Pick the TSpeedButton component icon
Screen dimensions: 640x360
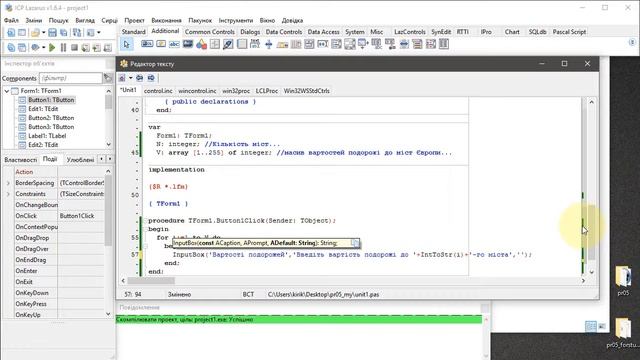point(161,44)
